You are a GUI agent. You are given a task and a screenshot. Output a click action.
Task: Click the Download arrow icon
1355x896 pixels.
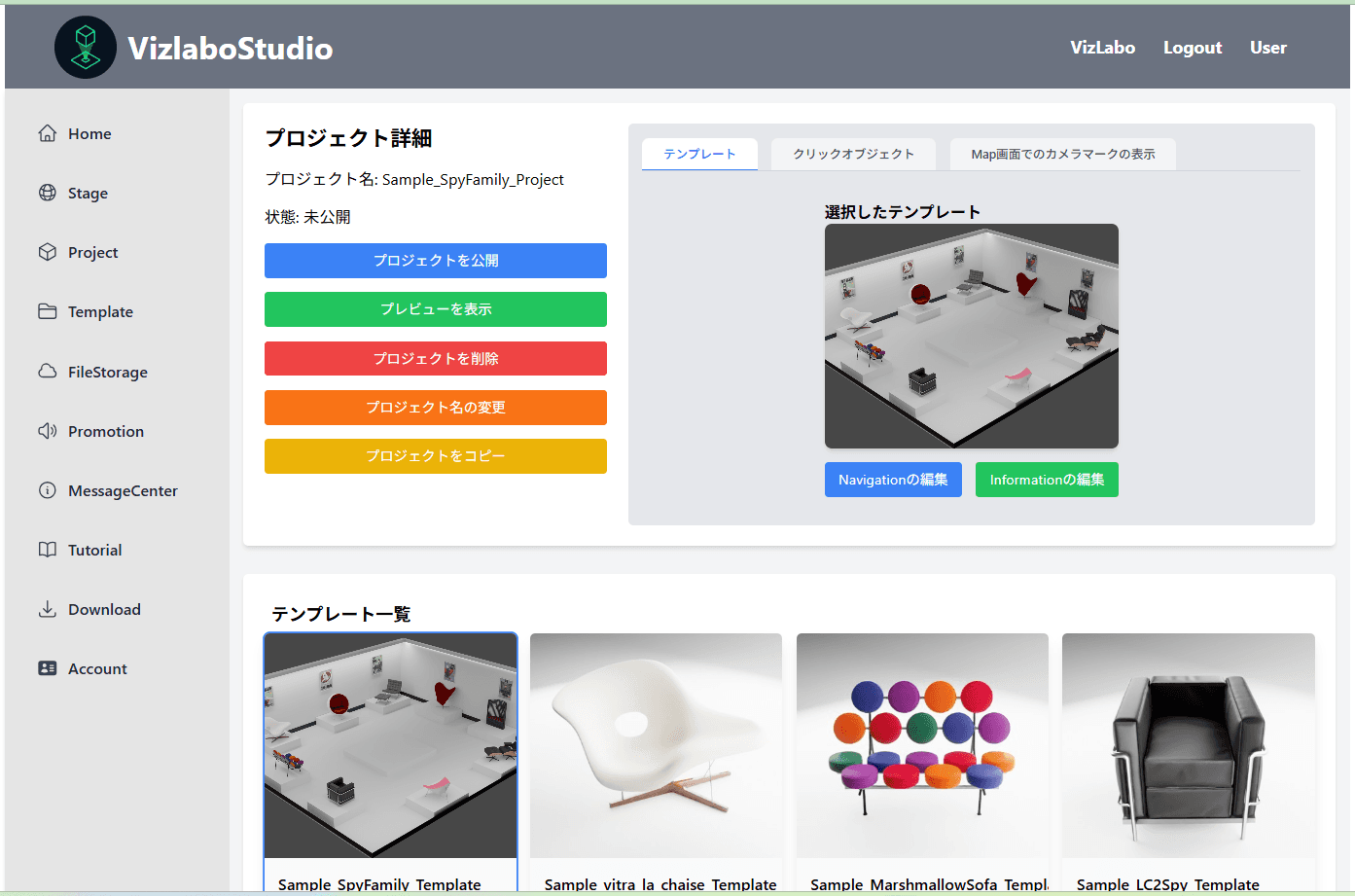(x=47, y=609)
